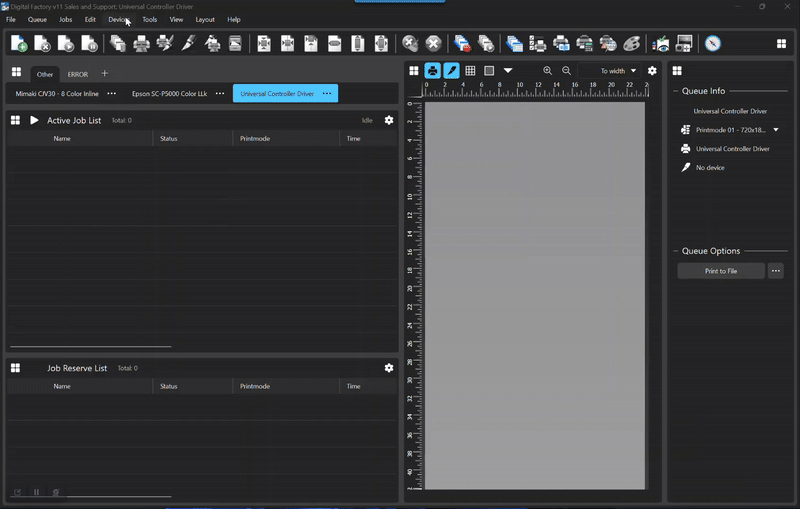
Task: Start the Active Job List play button
Action: click(34, 120)
